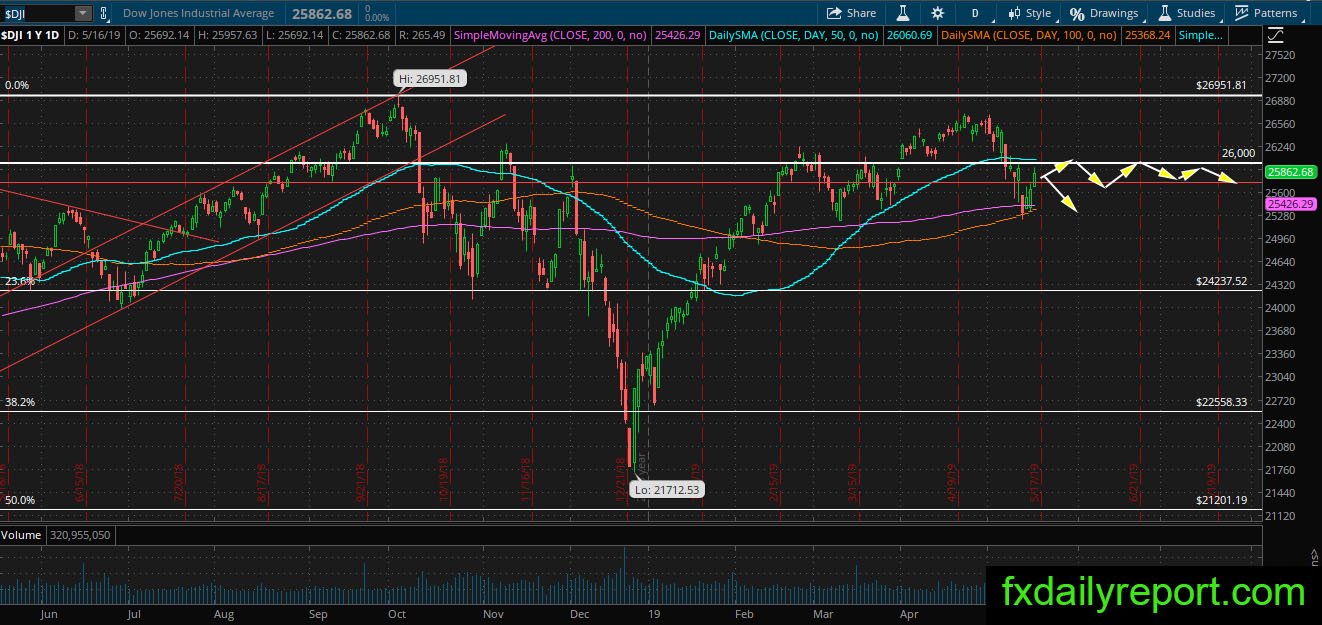Click the candlestick icon in Style

[x=1013, y=13]
